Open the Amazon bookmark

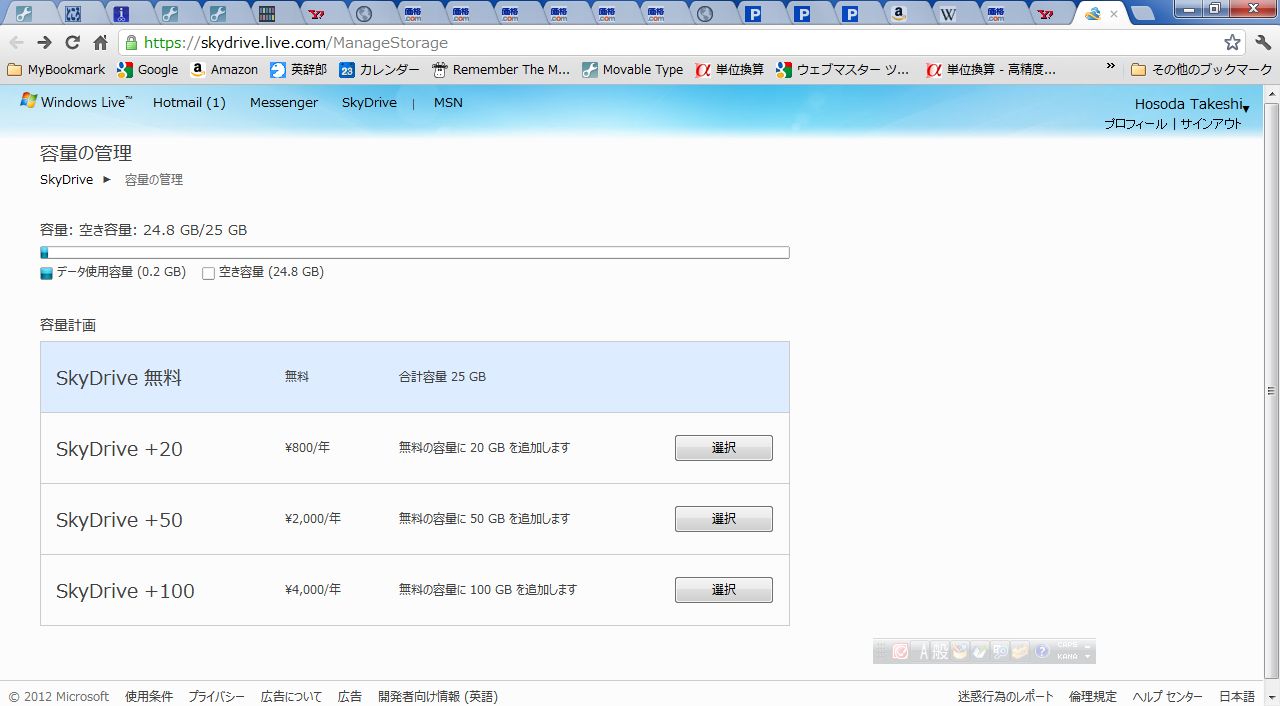(x=224, y=70)
